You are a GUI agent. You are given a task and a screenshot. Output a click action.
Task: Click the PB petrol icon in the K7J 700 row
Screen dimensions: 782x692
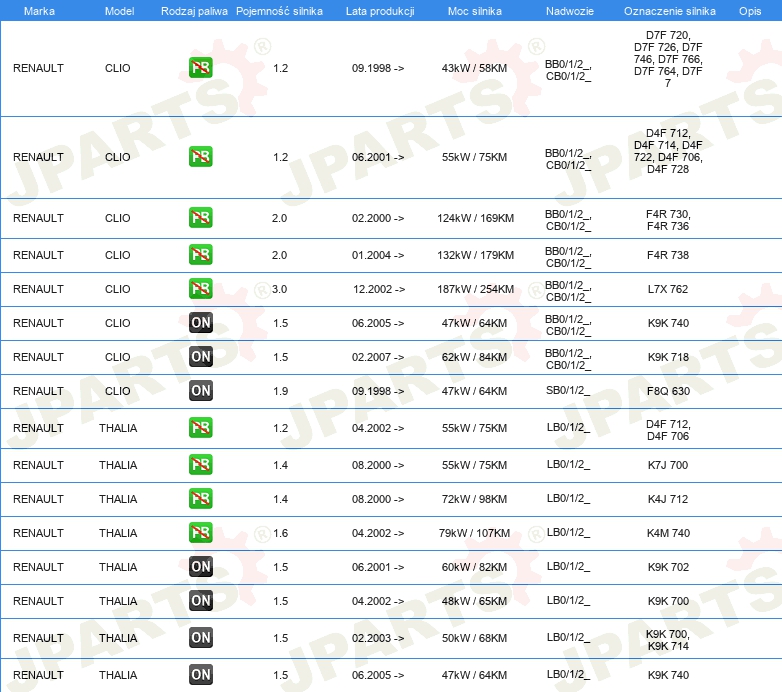200,464
